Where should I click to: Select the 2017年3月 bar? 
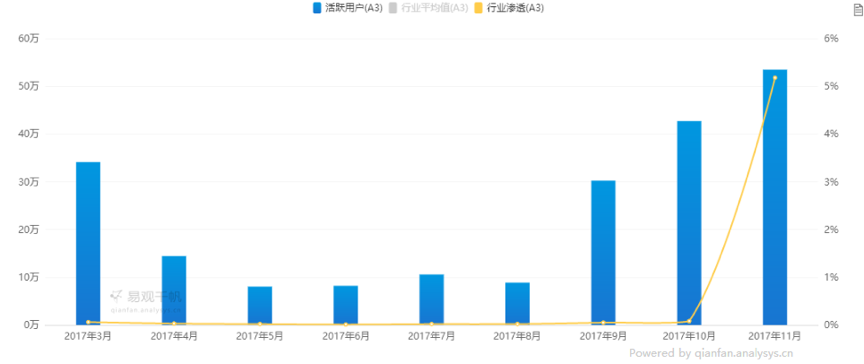(88, 243)
